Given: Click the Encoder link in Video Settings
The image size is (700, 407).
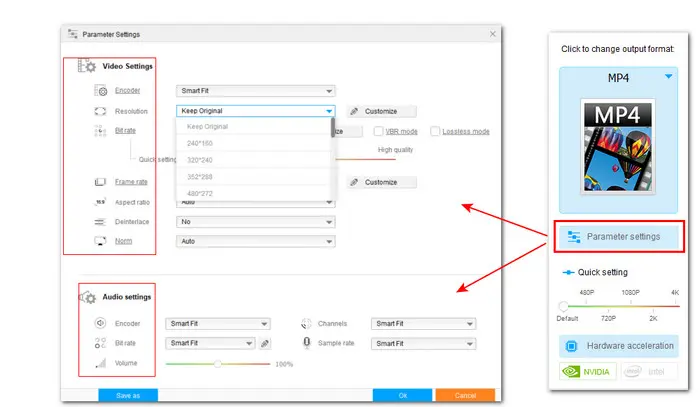Looking at the screenshot, I should [128, 91].
